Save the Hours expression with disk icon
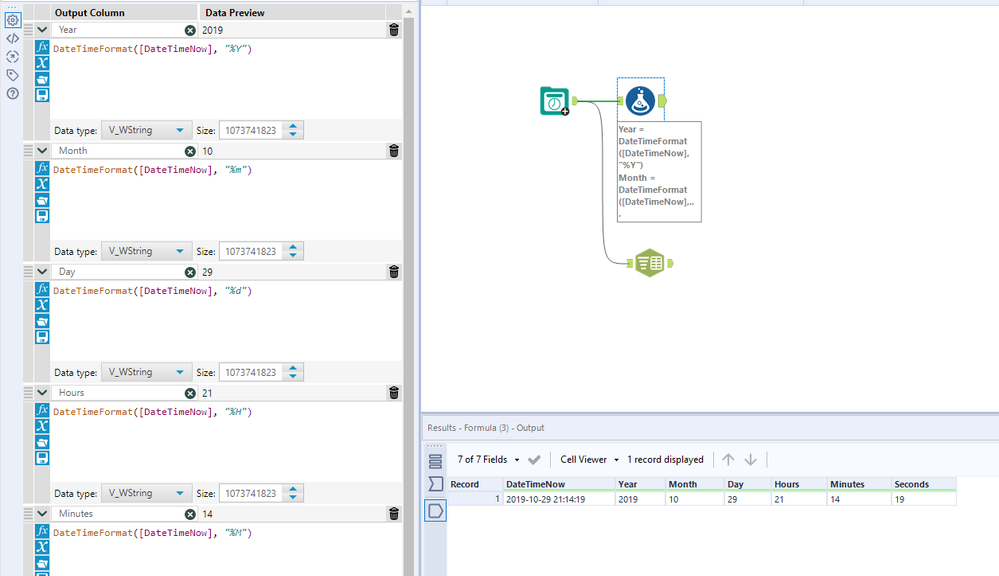Viewport: 999px width, 576px height. click(42, 458)
